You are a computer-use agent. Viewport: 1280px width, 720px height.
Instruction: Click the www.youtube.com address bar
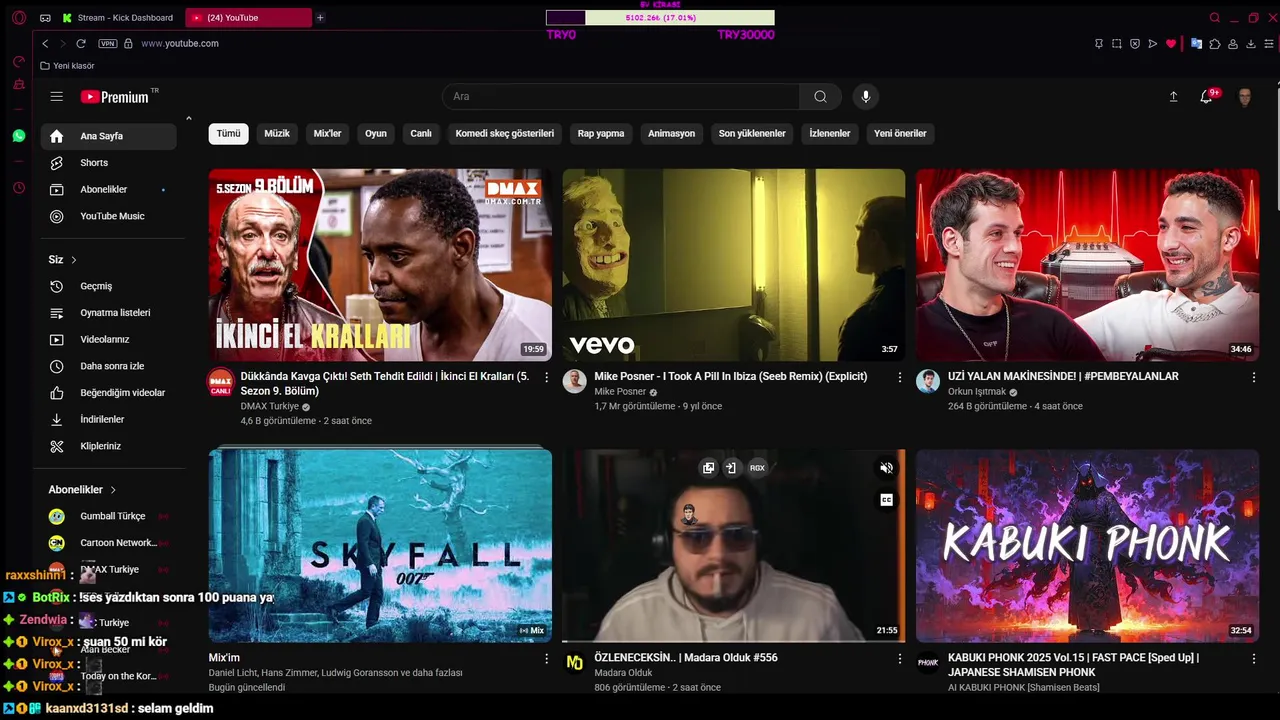pyautogui.click(x=180, y=43)
